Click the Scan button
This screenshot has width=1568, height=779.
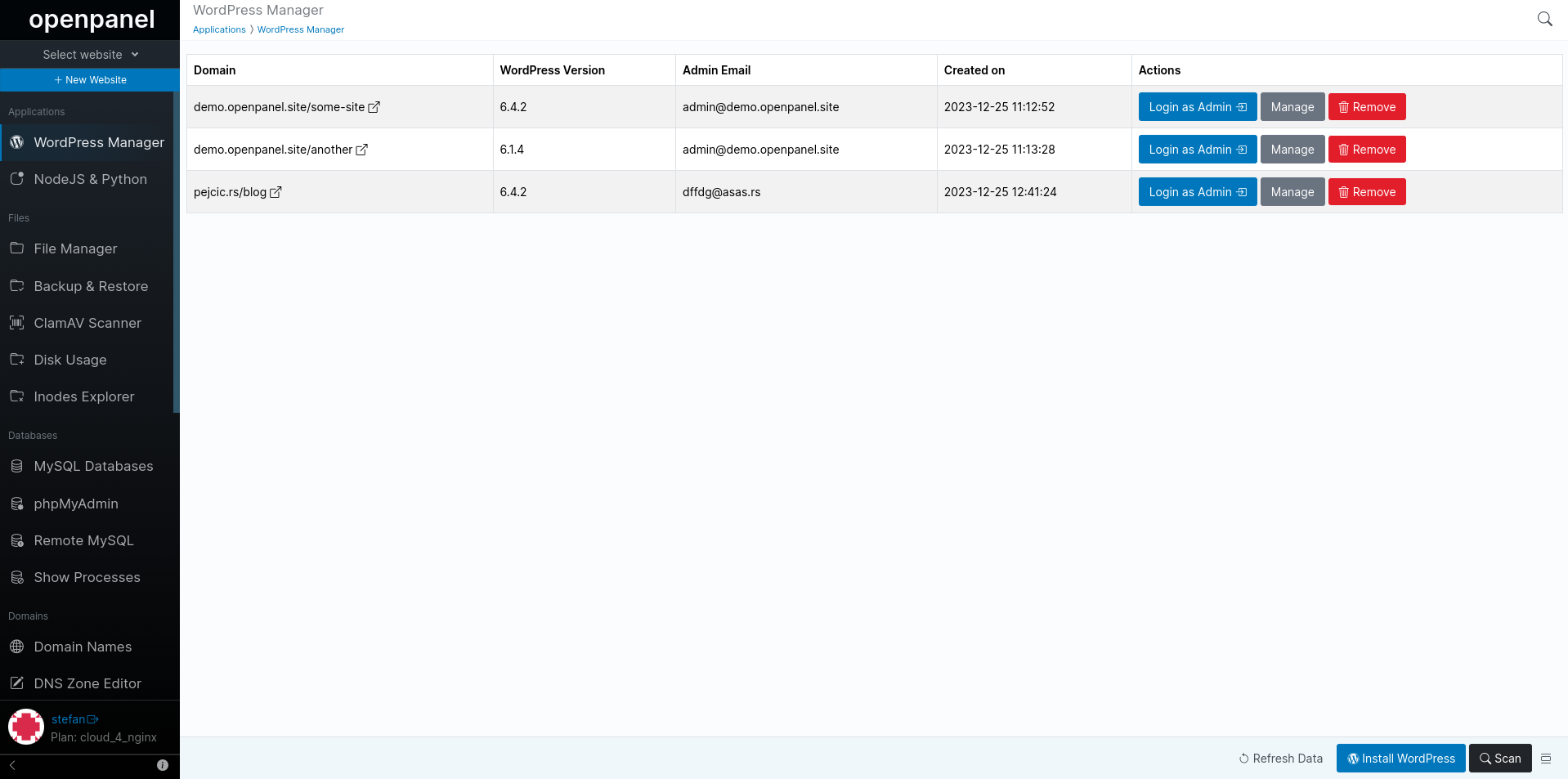point(1500,759)
